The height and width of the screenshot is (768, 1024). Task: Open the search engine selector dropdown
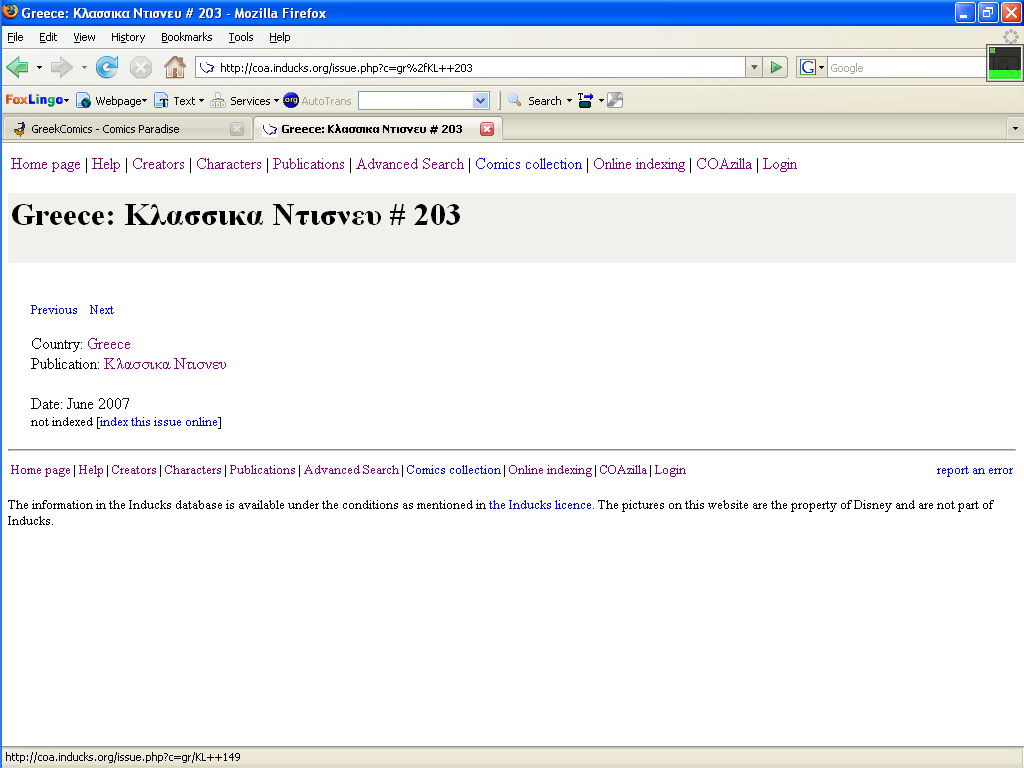[822, 67]
